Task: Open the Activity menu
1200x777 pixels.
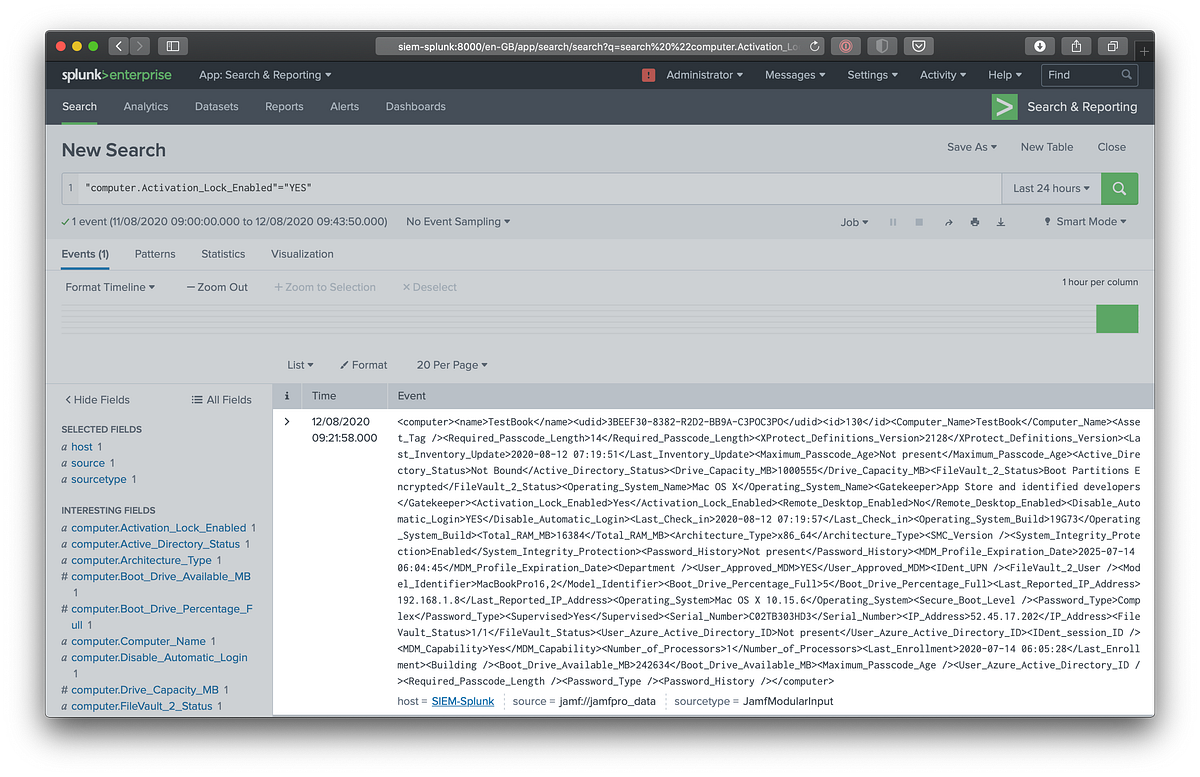Action: (943, 75)
